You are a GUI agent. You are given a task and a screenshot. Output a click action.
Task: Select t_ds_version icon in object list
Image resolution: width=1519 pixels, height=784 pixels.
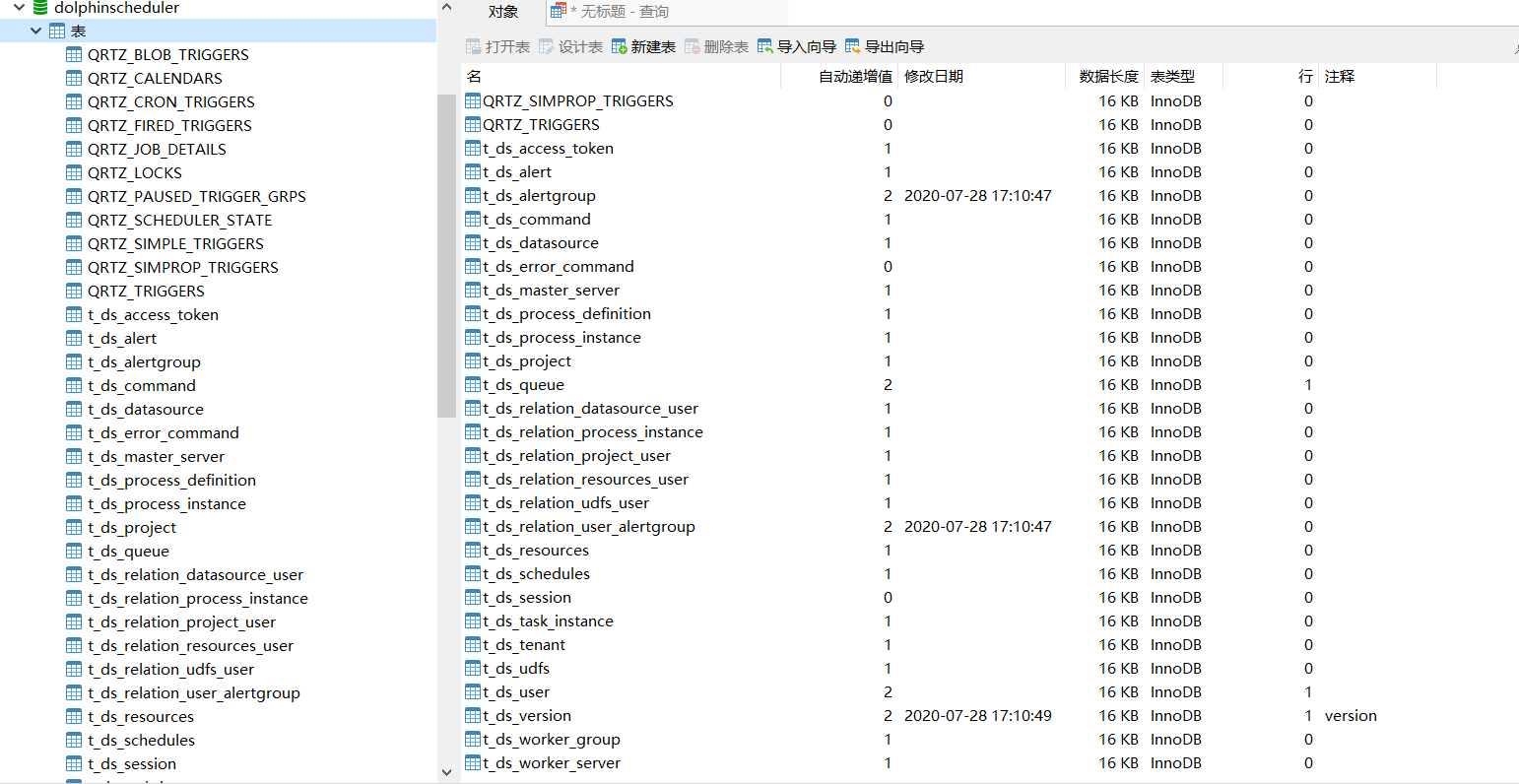point(473,715)
